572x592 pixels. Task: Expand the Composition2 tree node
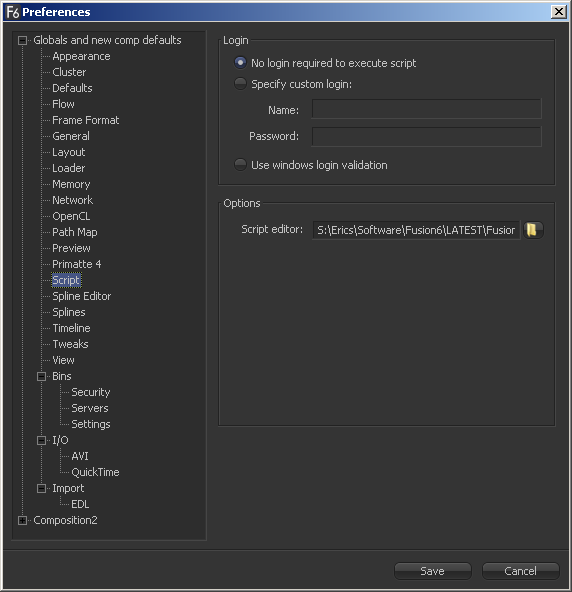point(23,521)
